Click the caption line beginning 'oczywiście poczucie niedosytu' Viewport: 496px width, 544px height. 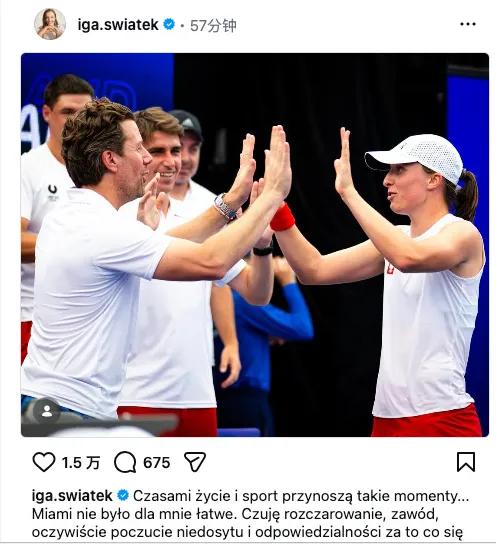247,532
